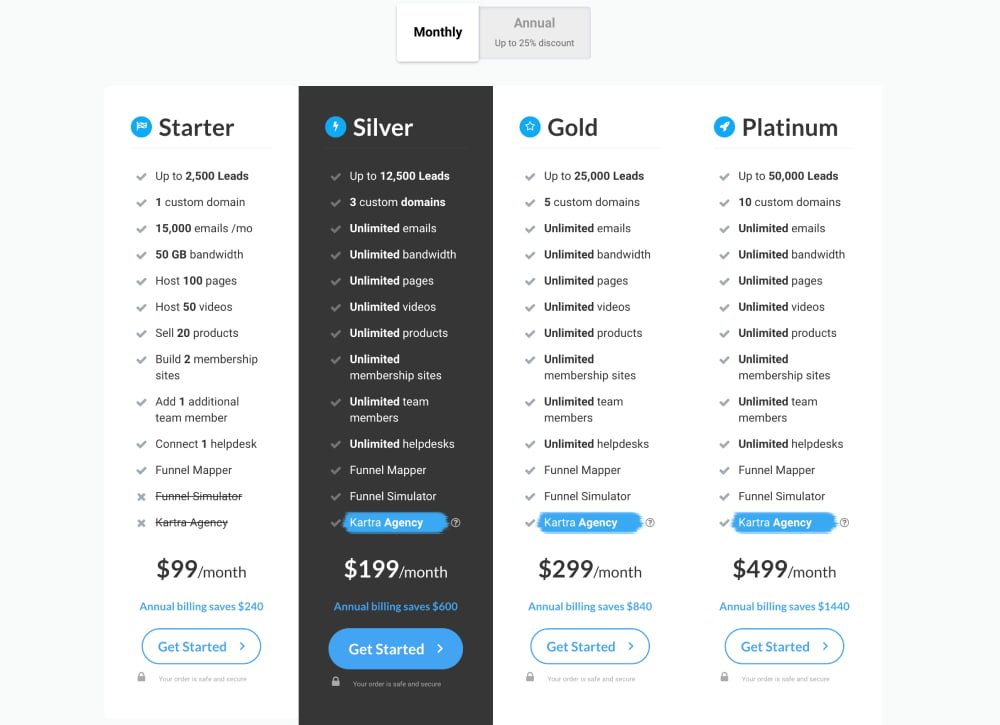Click 'Annual billing saves $1440' link
1000x725 pixels.
tap(784, 606)
